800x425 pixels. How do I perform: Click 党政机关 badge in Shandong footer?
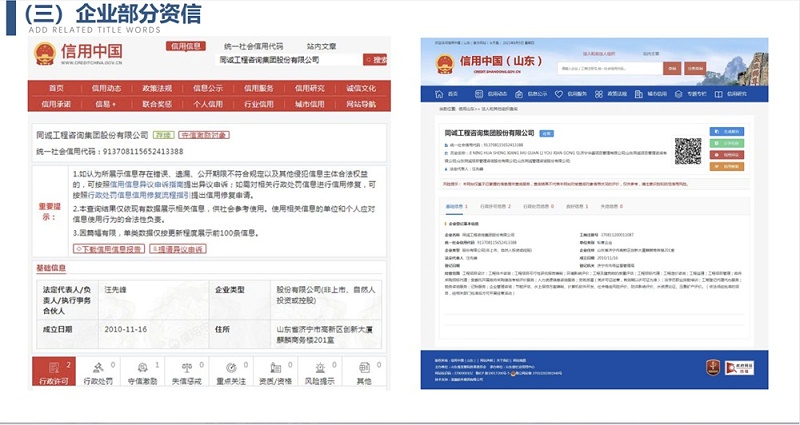pos(713,367)
